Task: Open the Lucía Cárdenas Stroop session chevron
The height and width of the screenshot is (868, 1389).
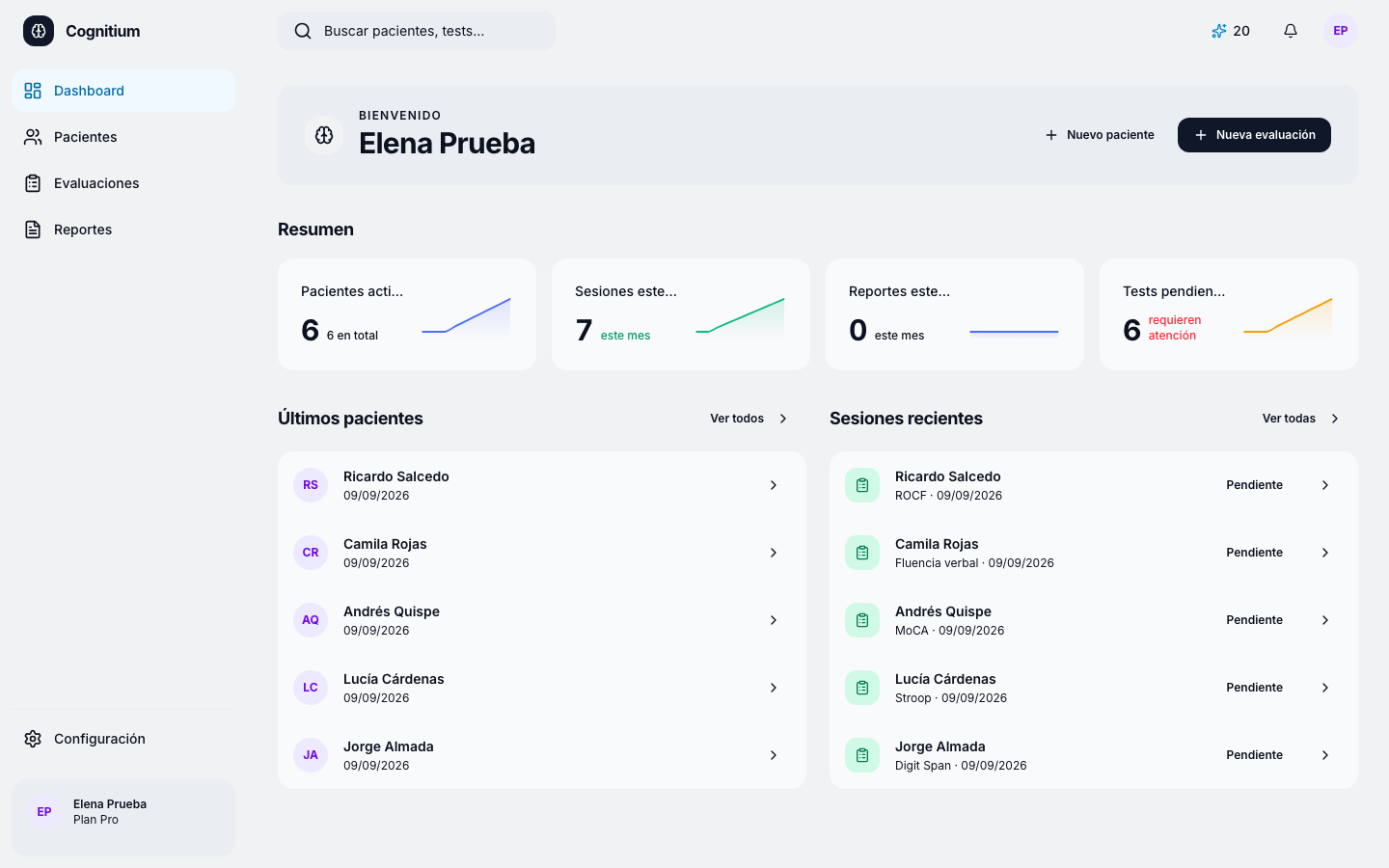Action: (1325, 688)
